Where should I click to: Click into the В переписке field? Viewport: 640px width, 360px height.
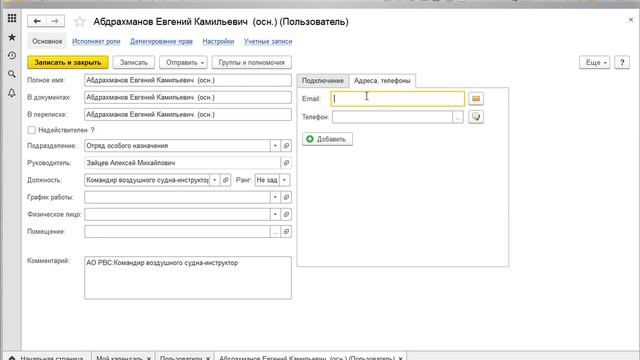pos(188,115)
